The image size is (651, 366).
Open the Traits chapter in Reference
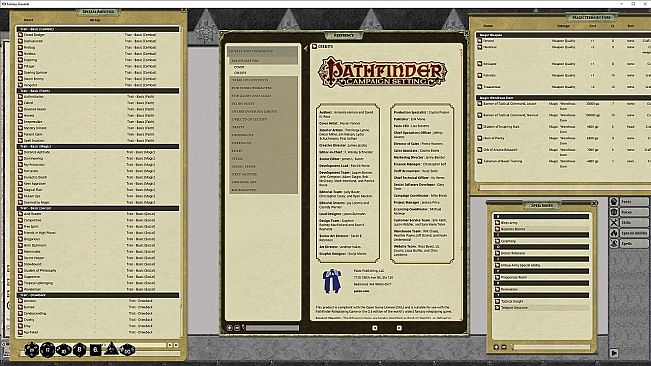[x=263, y=127]
